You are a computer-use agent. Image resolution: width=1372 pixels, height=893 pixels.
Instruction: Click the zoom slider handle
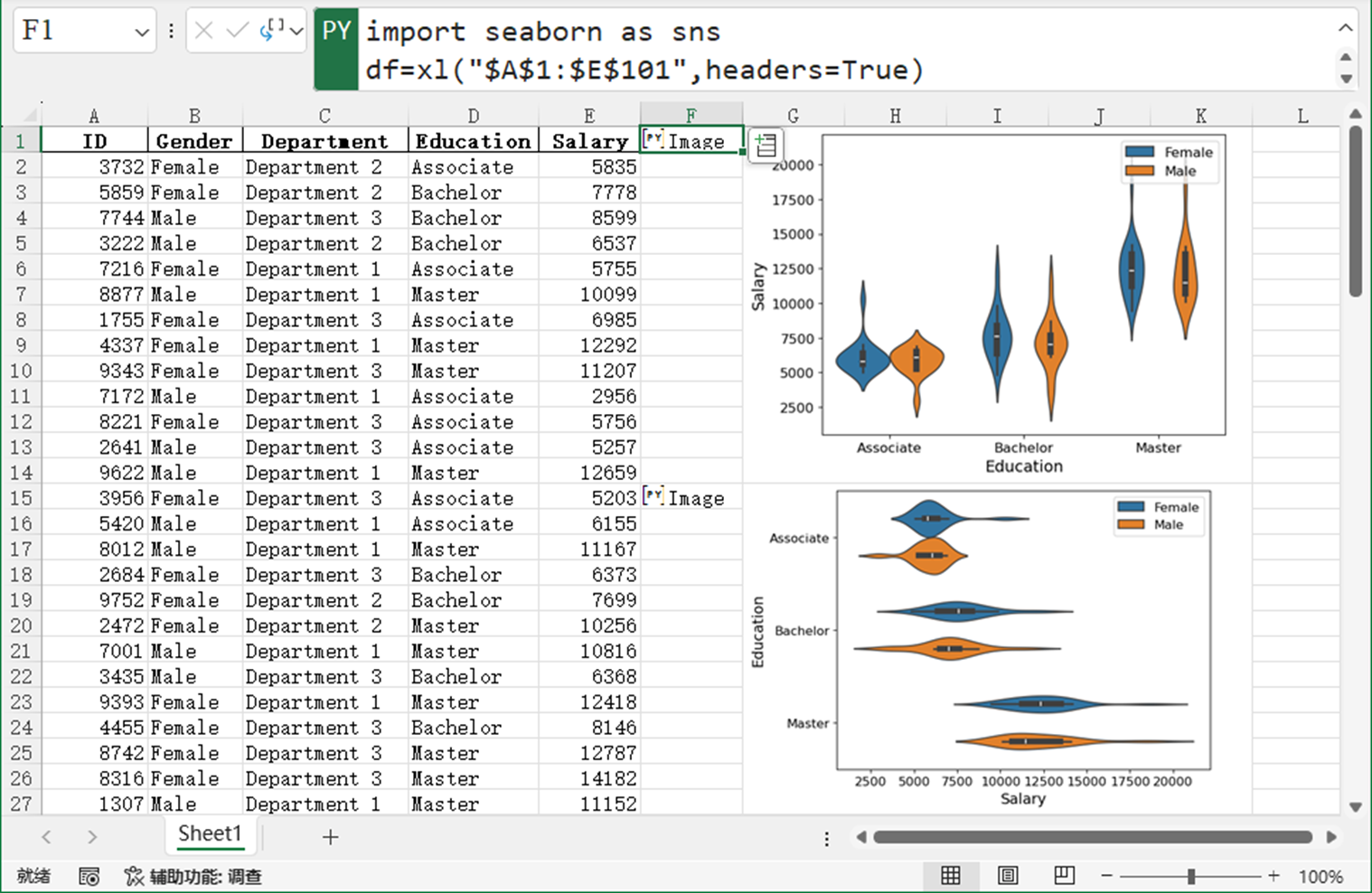click(x=1191, y=876)
